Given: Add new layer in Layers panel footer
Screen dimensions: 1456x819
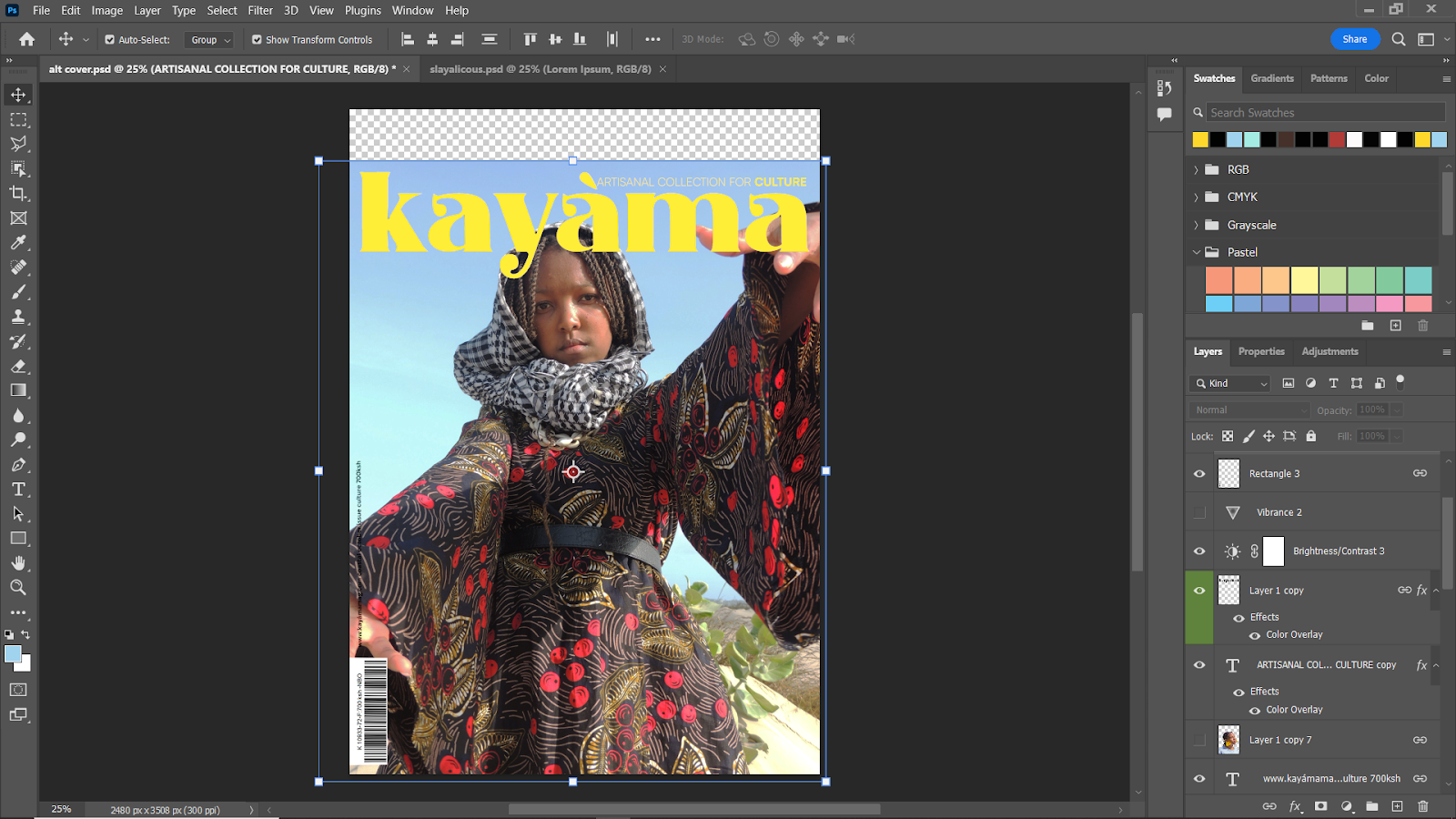Looking at the screenshot, I should tap(1397, 806).
